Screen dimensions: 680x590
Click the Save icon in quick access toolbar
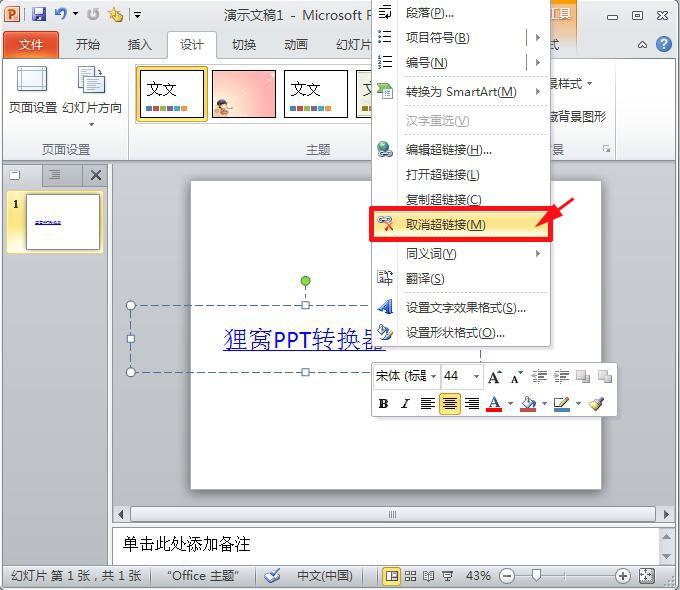pyautogui.click(x=39, y=14)
